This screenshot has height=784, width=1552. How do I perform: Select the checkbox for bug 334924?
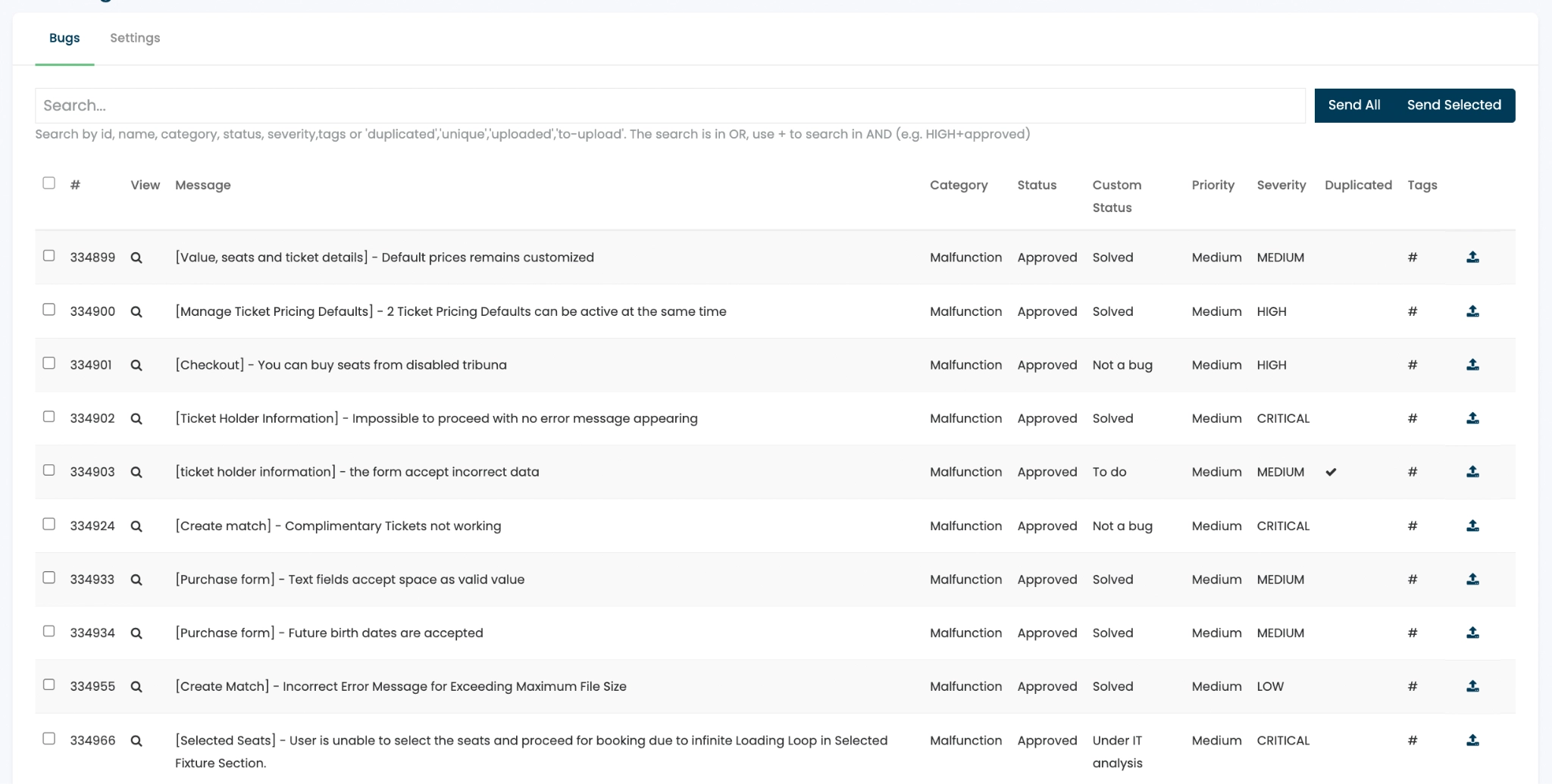[x=49, y=524]
